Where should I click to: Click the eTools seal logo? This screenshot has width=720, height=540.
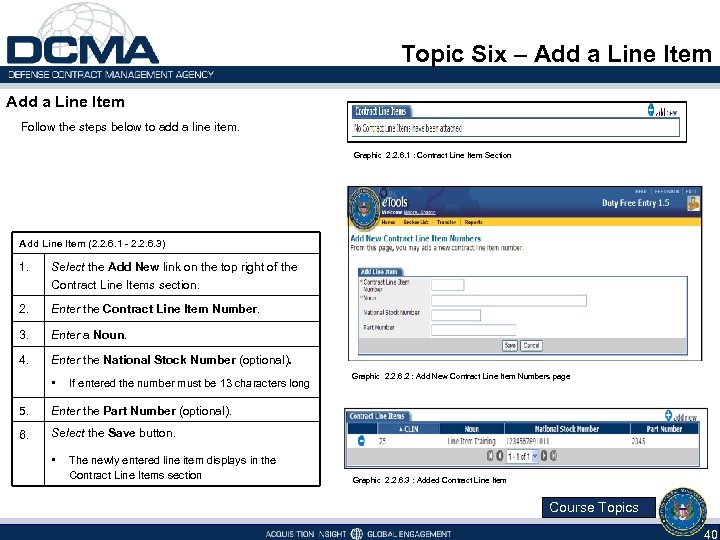(x=364, y=209)
